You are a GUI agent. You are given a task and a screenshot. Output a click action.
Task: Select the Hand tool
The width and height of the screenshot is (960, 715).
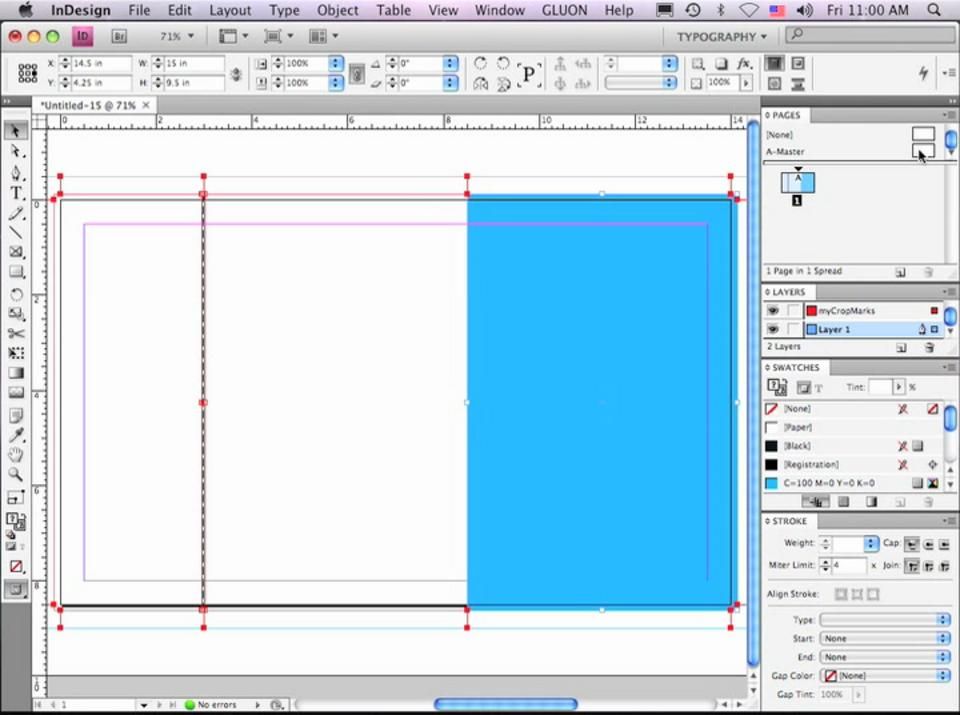pyautogui.click(x=16, y=455)
